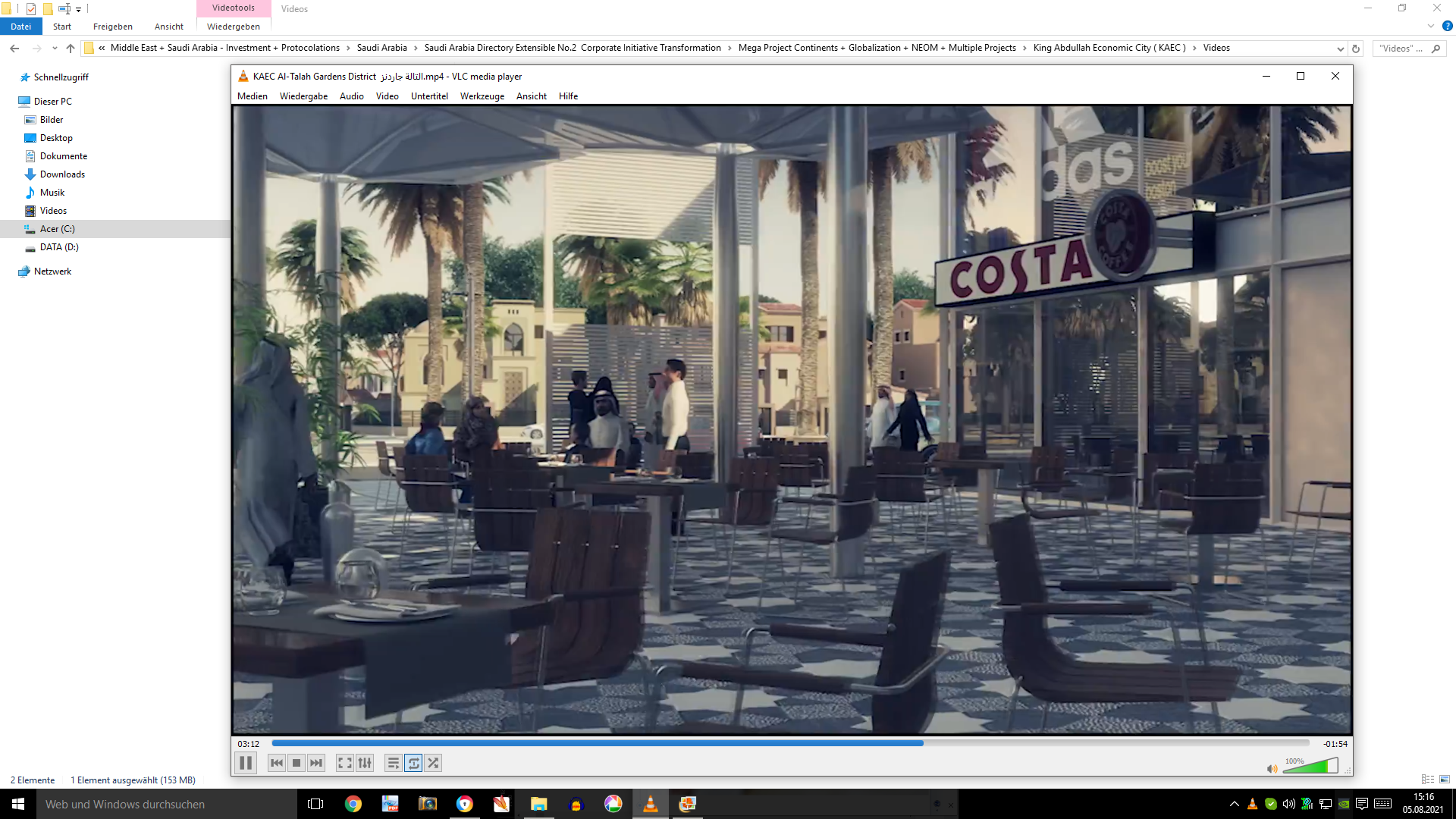Click the Videos search field
The height and width of the screenshot is (819, 1456).
click(x=1408, y=49)
